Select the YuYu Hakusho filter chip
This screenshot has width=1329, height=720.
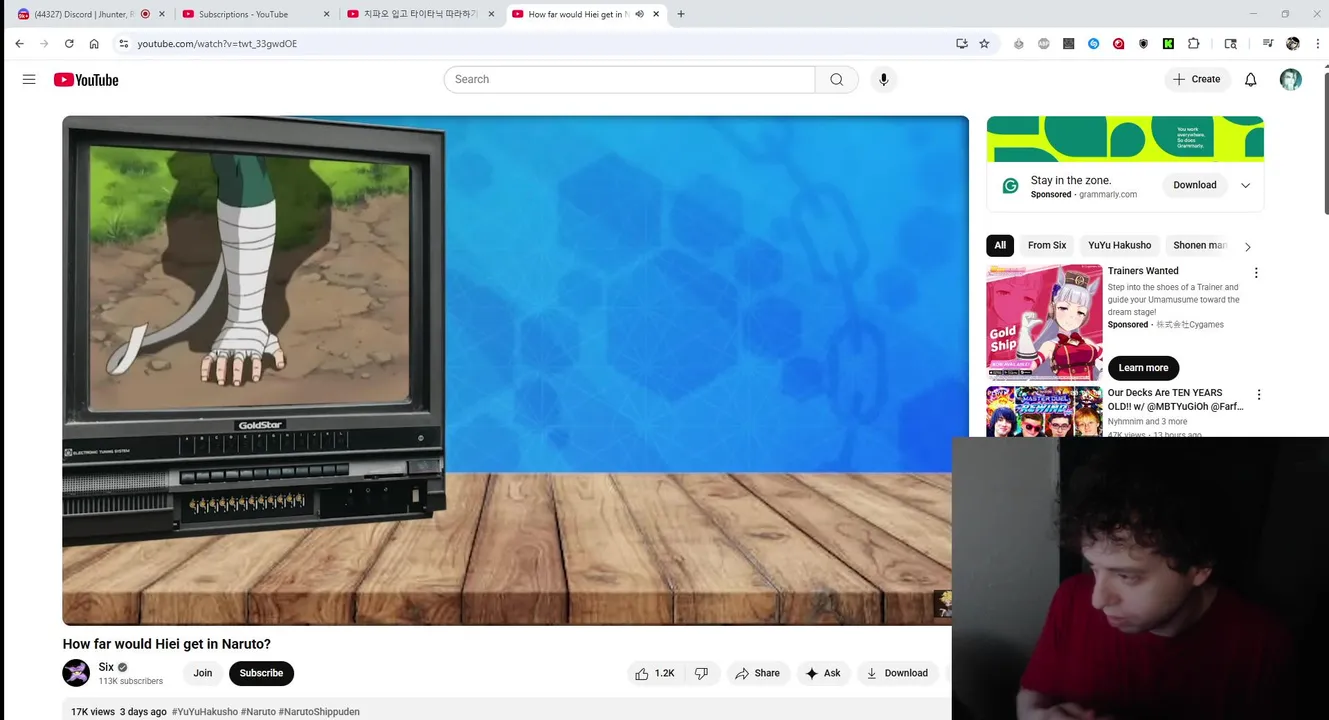coord(1119,245)
